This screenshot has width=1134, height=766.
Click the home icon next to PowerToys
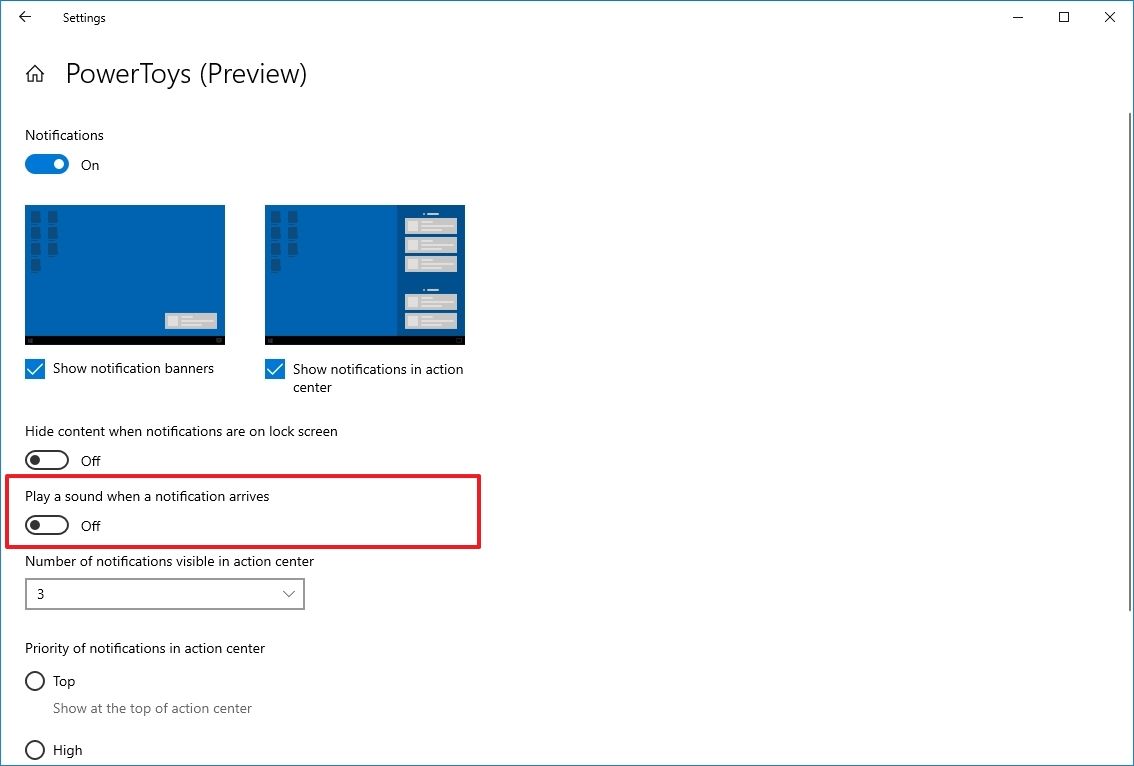(x=34, y=73)
